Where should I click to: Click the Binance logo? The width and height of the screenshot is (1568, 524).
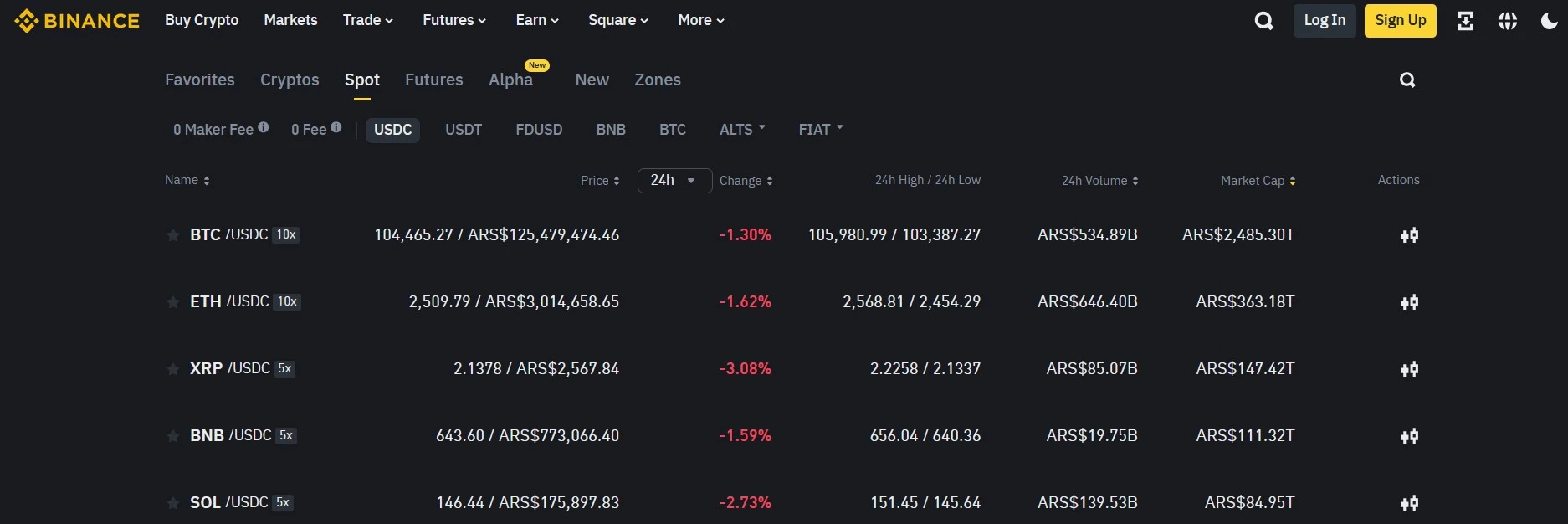(77, 20)
